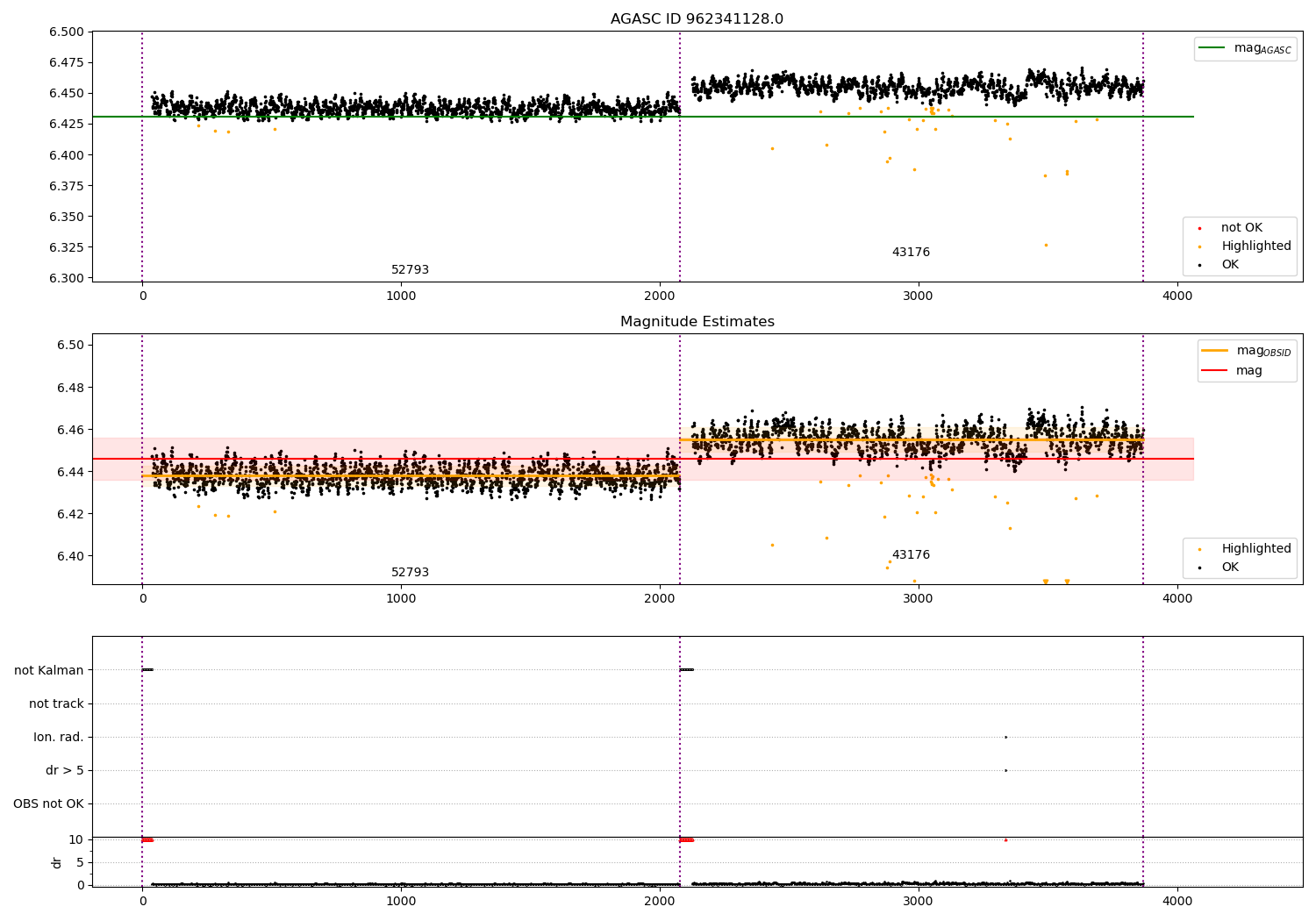
Task: Click the 'AGASC ID 962341128.0' plot title
Action: tap(697, 19)
